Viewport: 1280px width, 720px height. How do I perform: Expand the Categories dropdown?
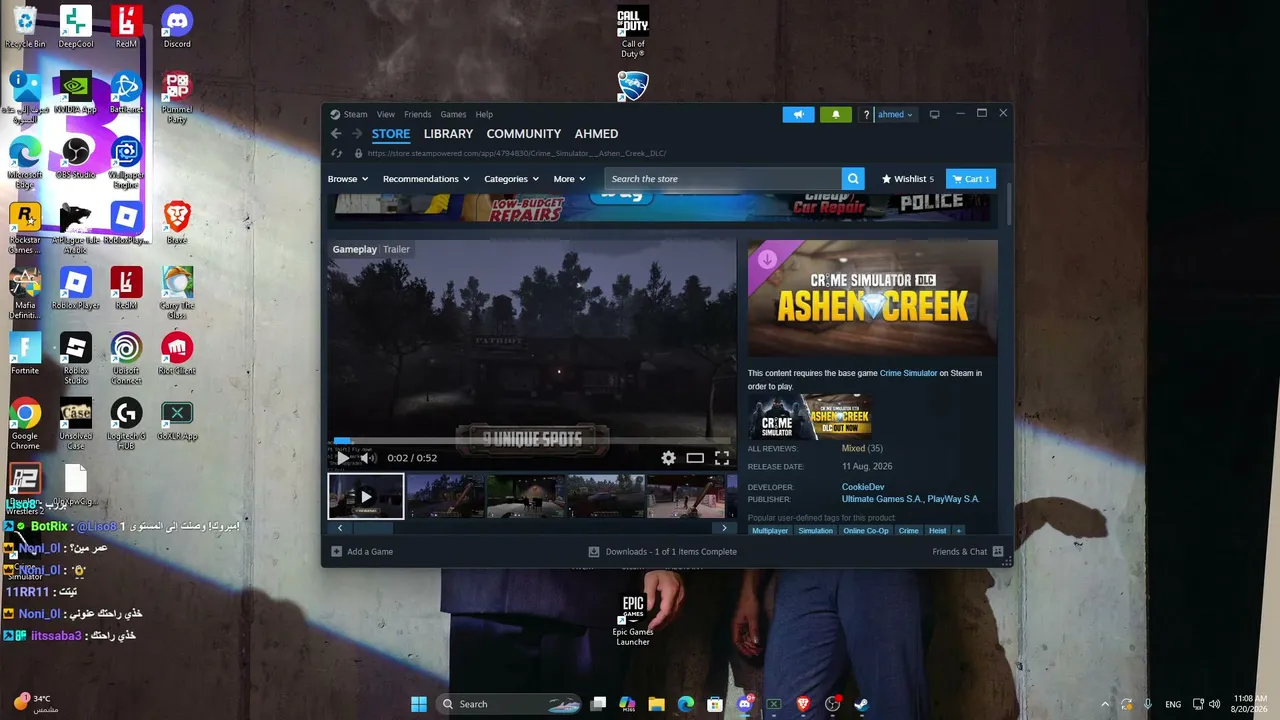pyautogui.click(x=512, y=179)
